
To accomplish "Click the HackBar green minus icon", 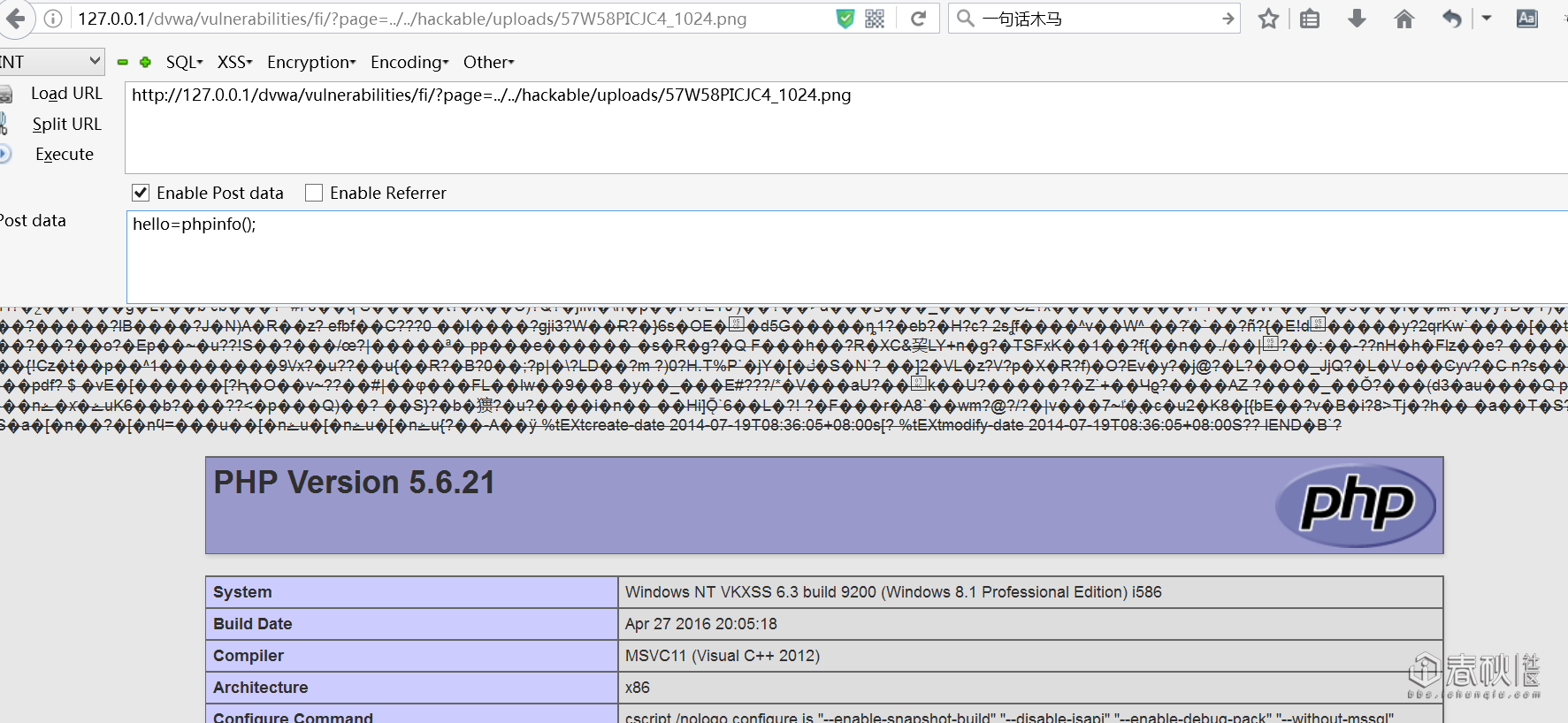I will (x=123, y=62).
